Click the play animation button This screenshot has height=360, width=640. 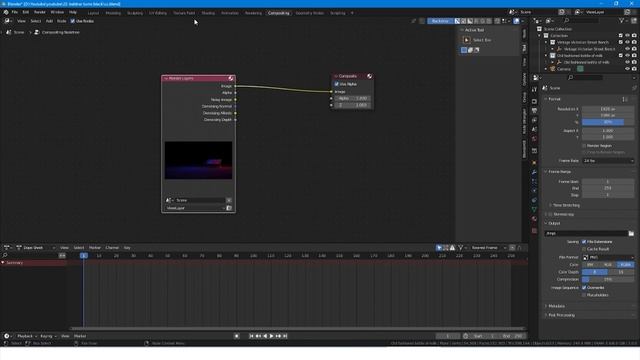point(271,336)
